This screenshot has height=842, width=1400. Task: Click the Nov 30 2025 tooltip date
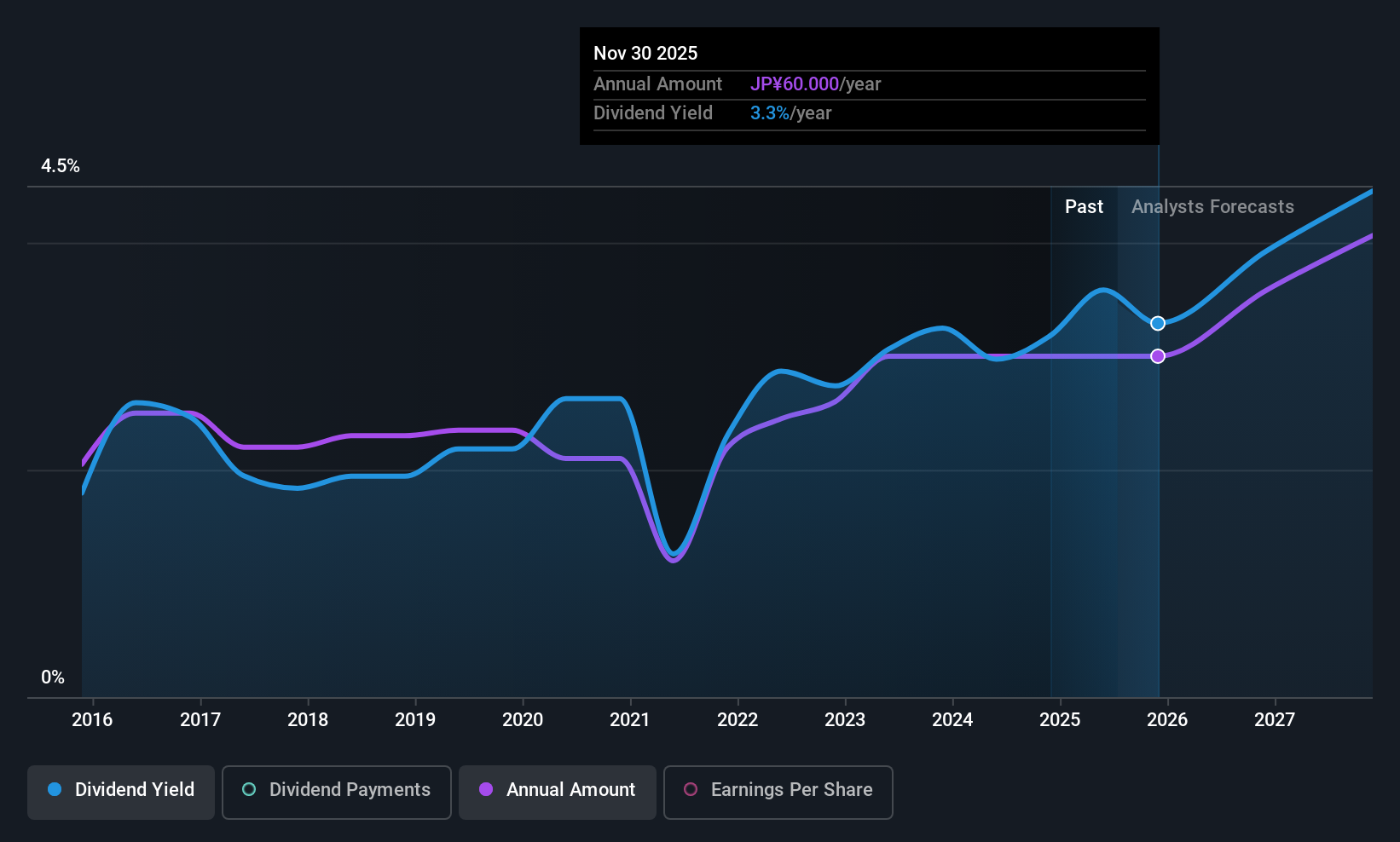pos(645,54)
